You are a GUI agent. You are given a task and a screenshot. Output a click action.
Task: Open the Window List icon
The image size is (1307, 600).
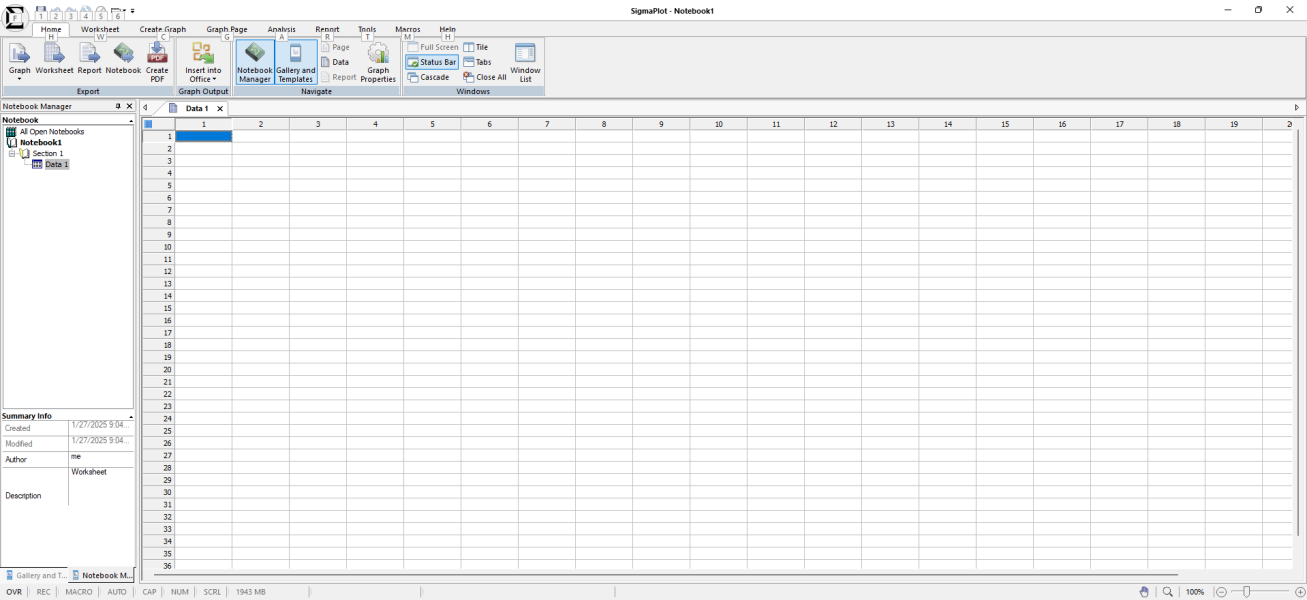coord(525,61)
